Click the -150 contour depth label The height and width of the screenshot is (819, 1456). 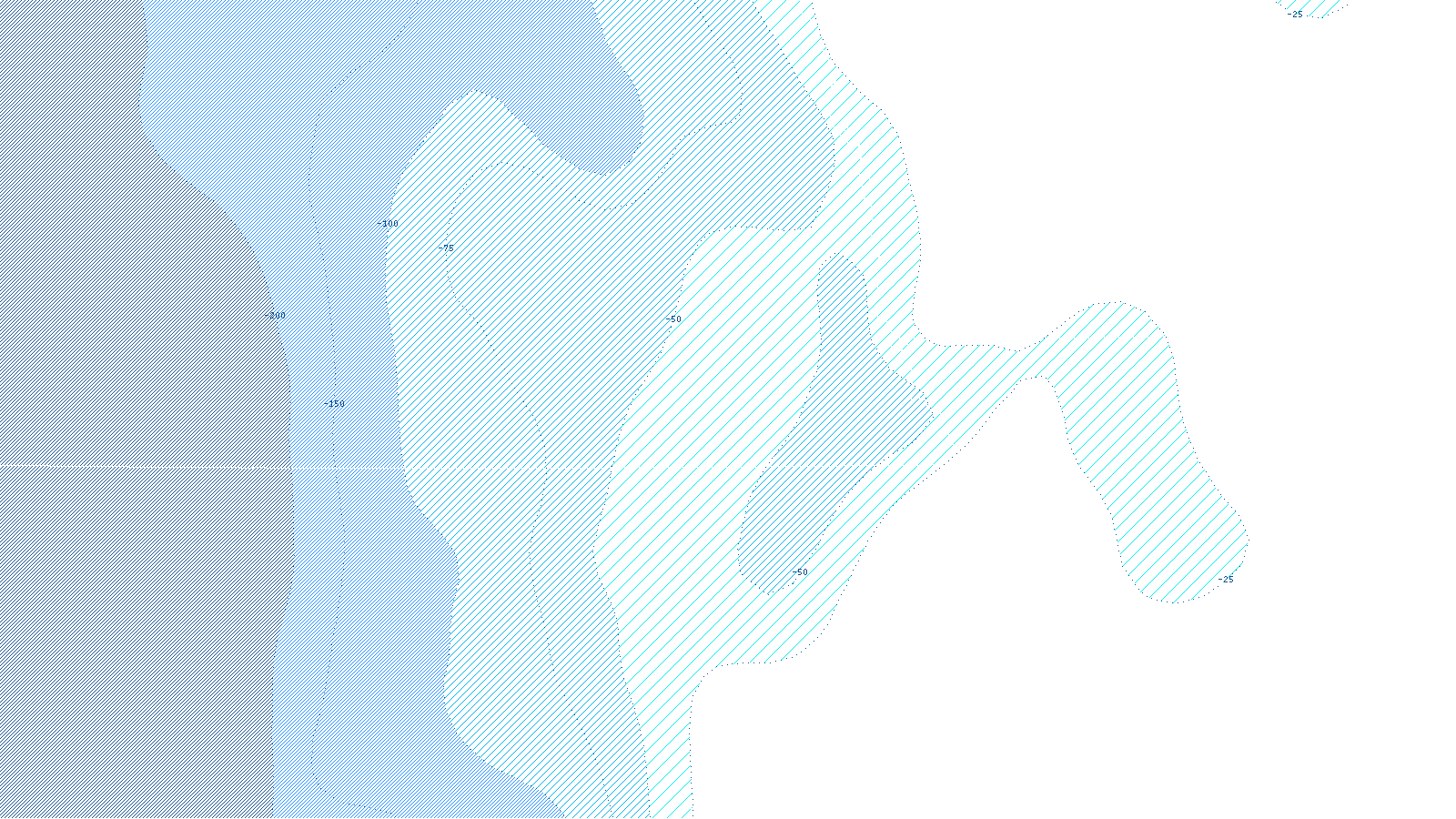click(334, 404)
